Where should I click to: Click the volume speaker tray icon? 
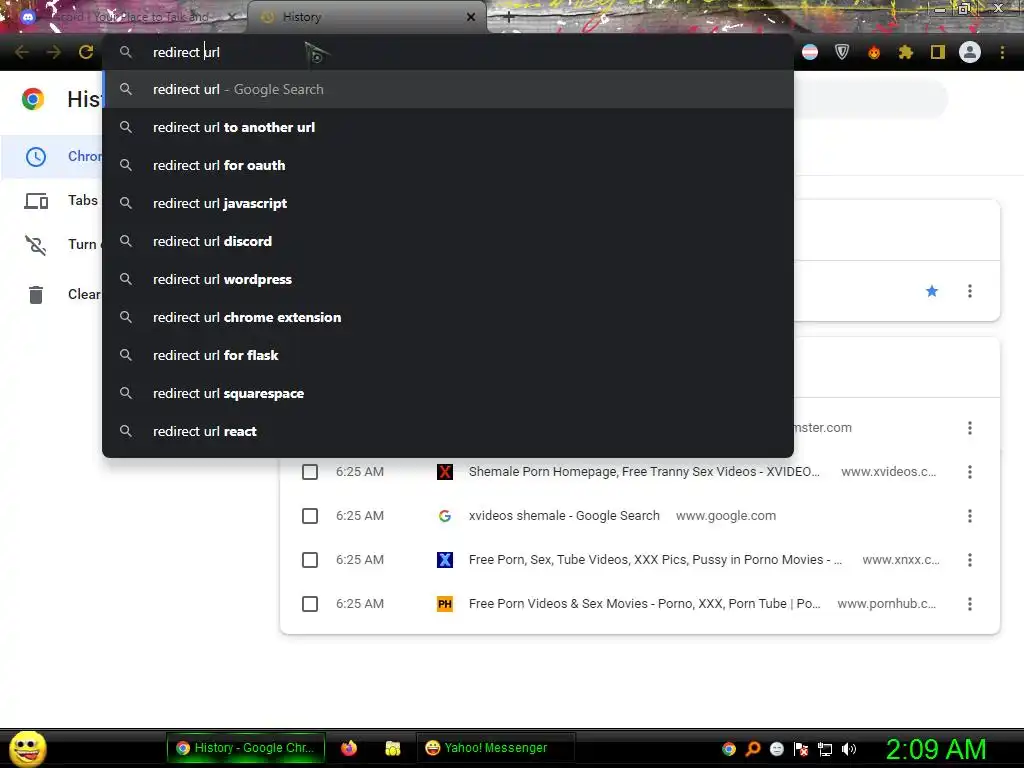[849, 749]
